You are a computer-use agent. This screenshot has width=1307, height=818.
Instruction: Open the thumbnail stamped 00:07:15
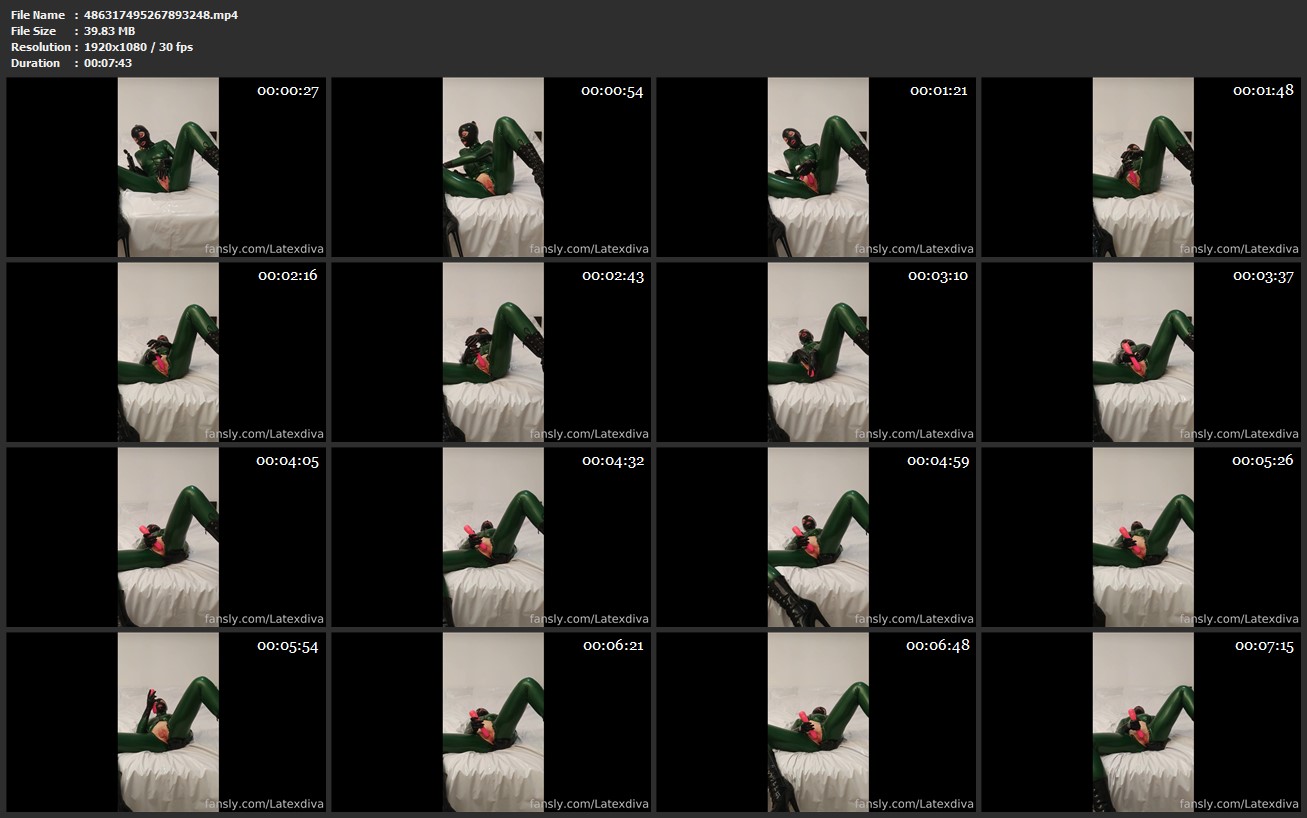1141,722
